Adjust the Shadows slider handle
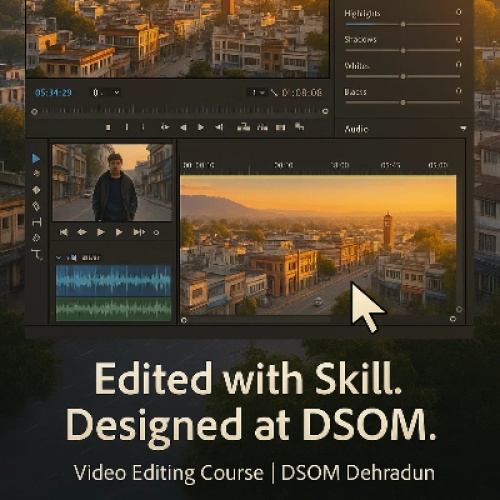This screenshot has width=500, height=500. (x=403, y=51)
